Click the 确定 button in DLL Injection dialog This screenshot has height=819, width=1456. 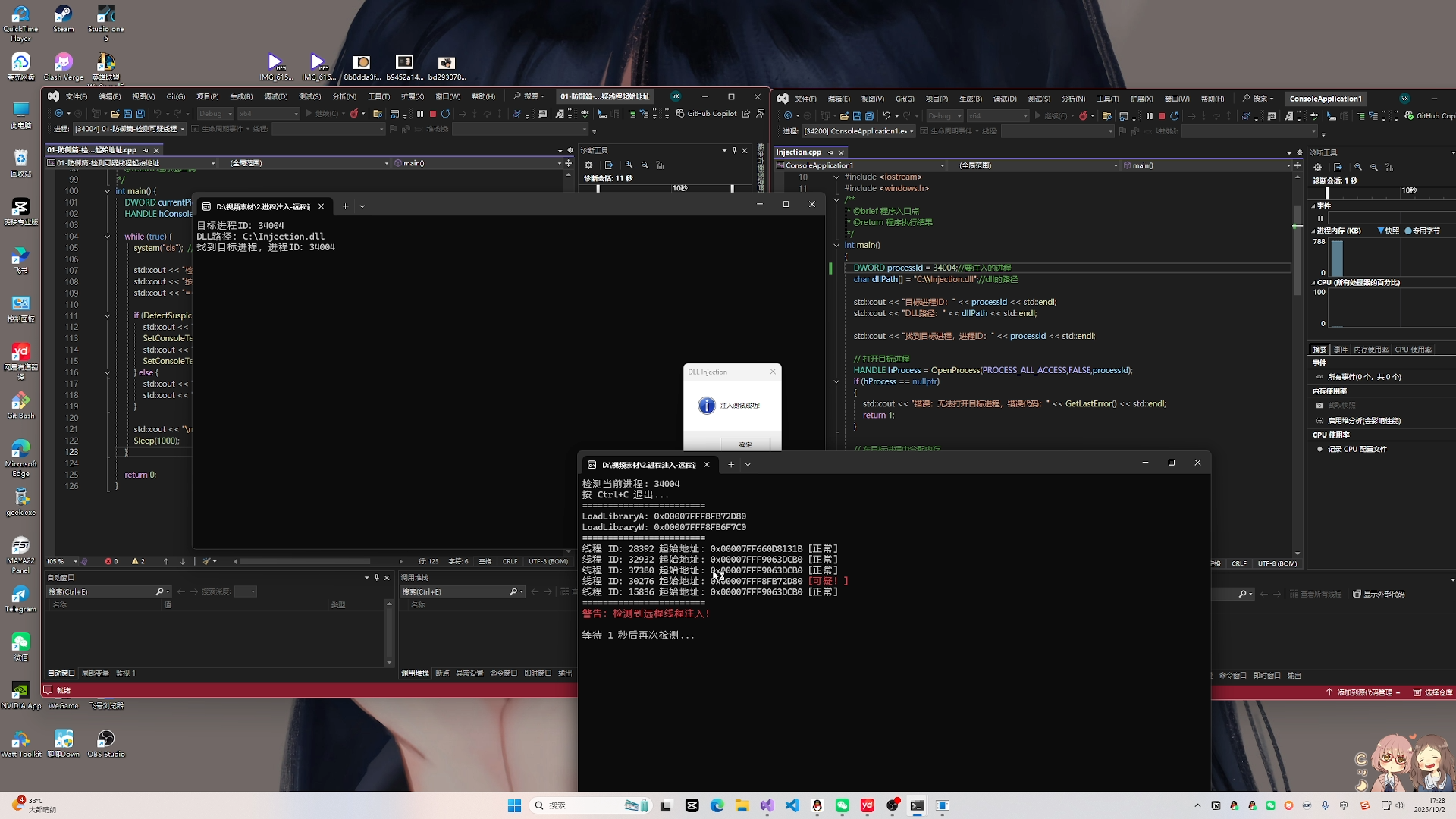[745, 444]
